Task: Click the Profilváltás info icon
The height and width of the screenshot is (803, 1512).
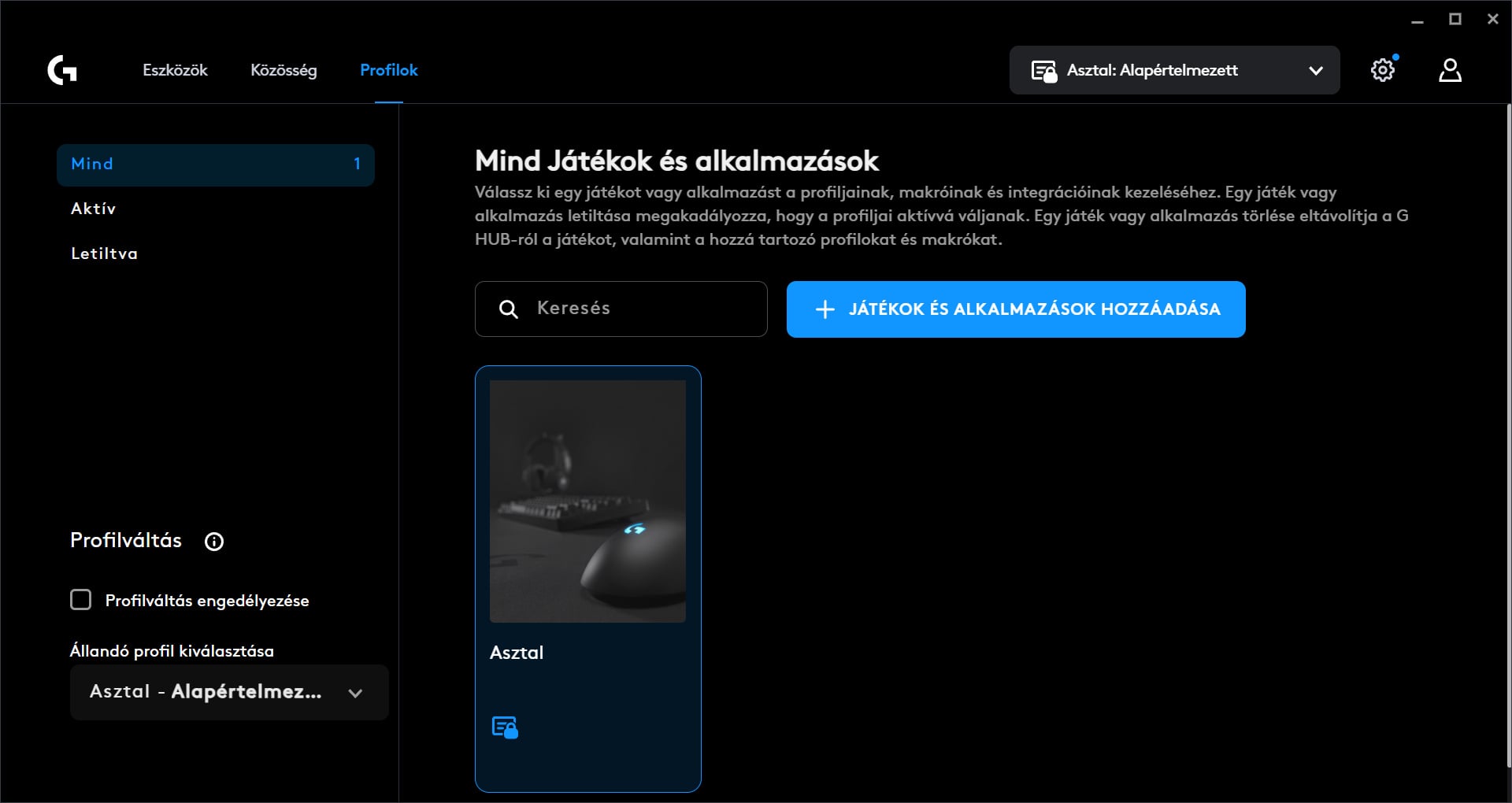Action: point(214,542)
